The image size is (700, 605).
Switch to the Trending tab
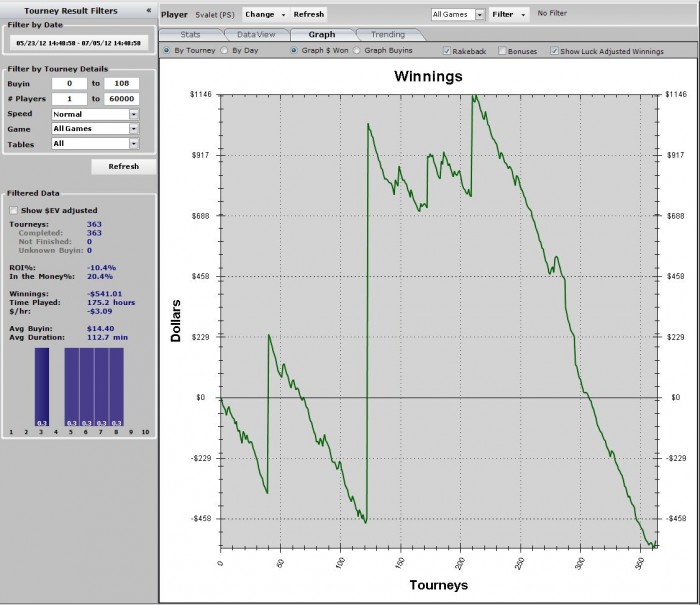pyautogui.click(x=388, y=34)
